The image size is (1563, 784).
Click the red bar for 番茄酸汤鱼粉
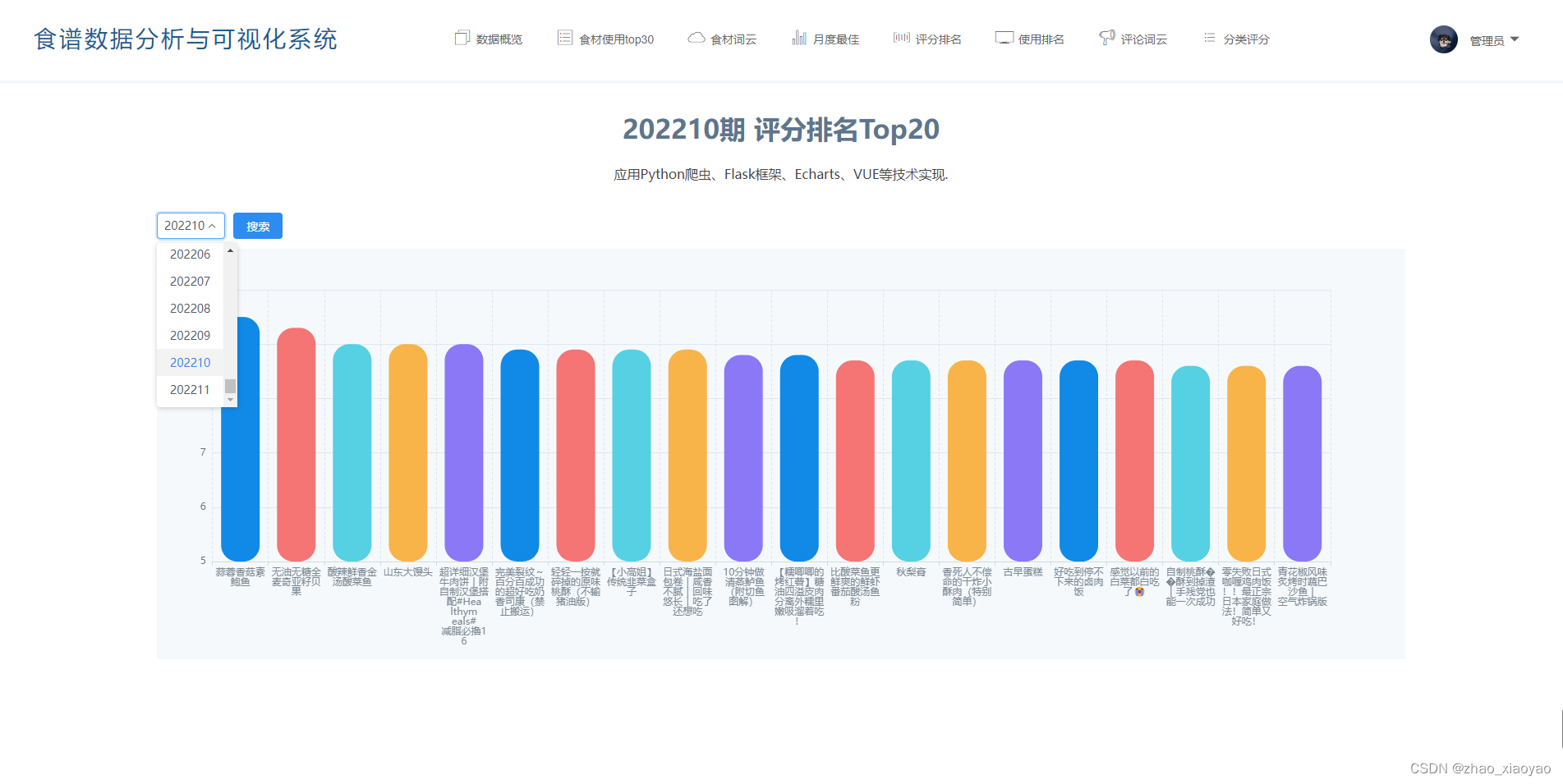click(855, 461)
